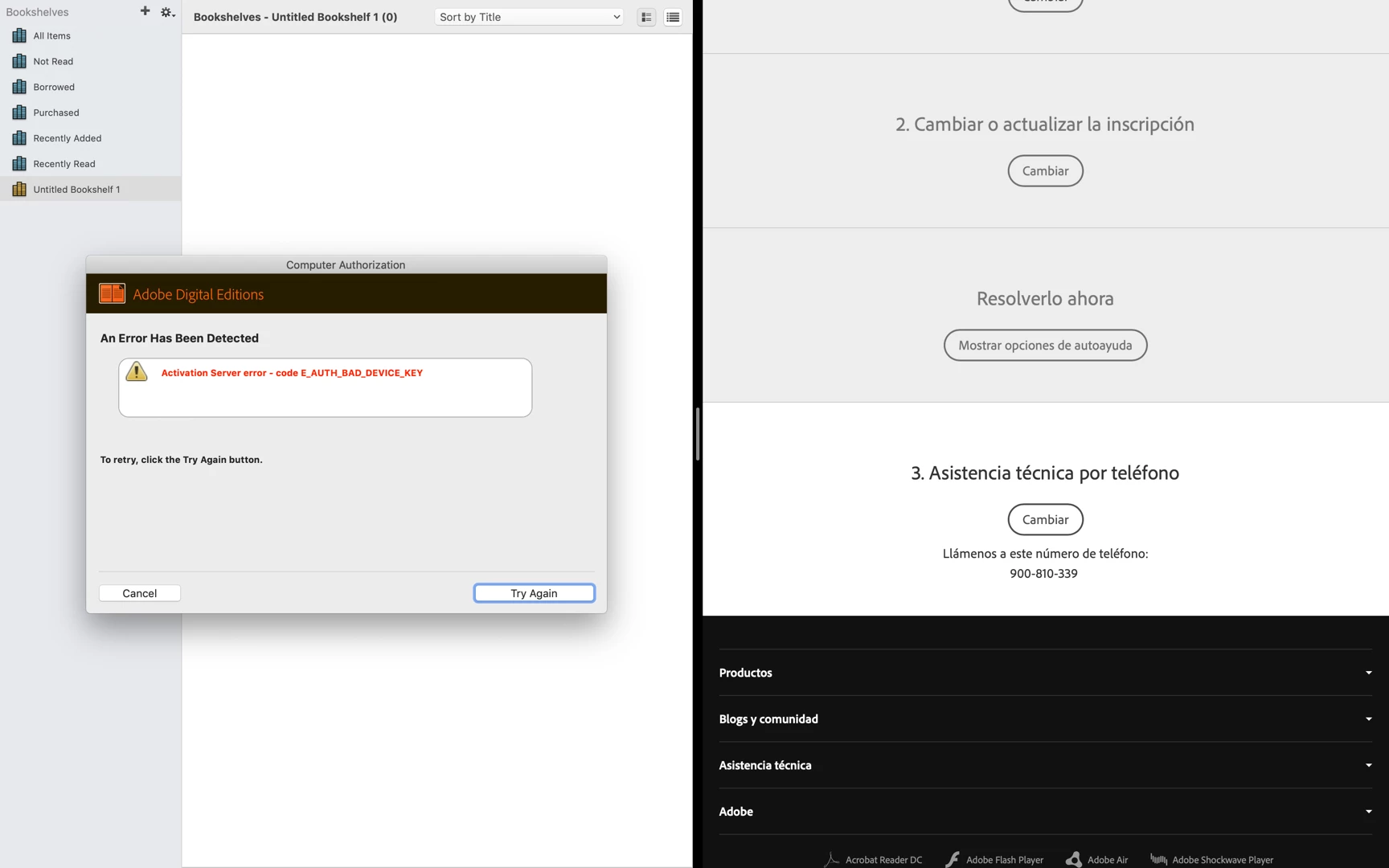Click the 'Bookshelves - Untitled Bookshelf 1 (0)' heading
Viewport: 1389px width, 868px height.
pos(295,17)
